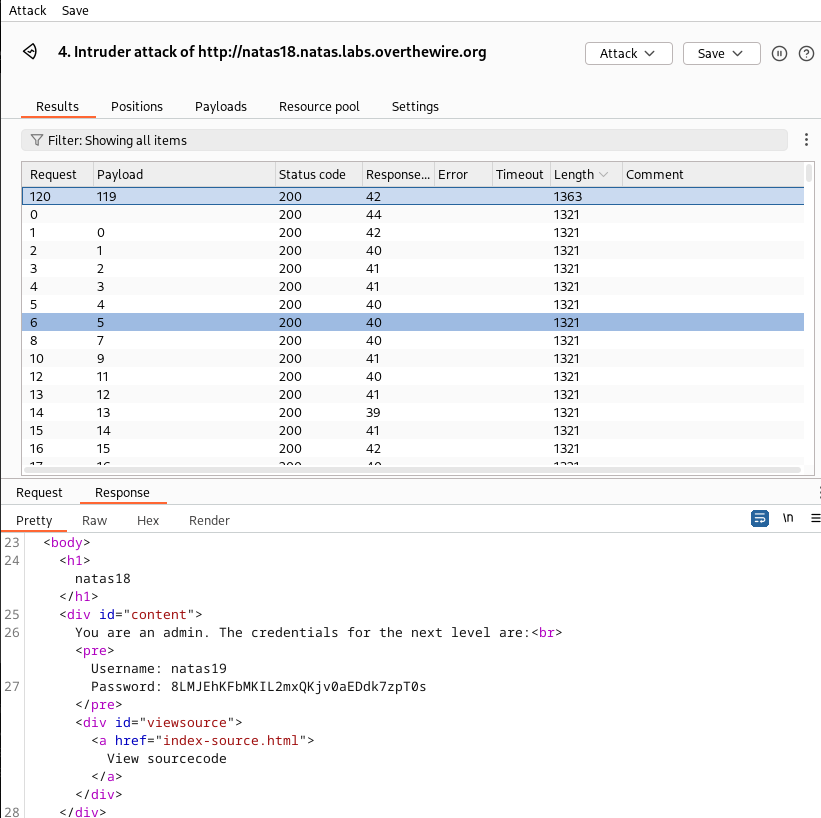Click the Comment column header
This screenshot has height=818, width=821.
pos(713,174)
